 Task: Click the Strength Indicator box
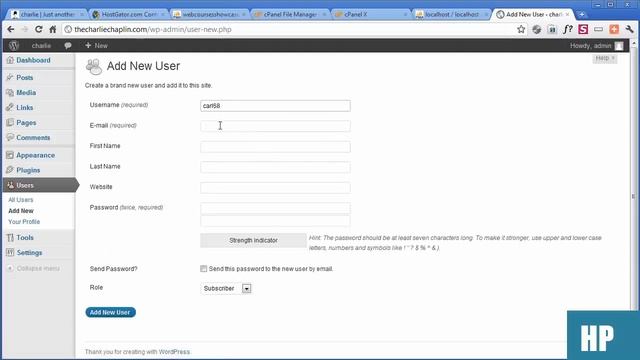click(253, 240)
